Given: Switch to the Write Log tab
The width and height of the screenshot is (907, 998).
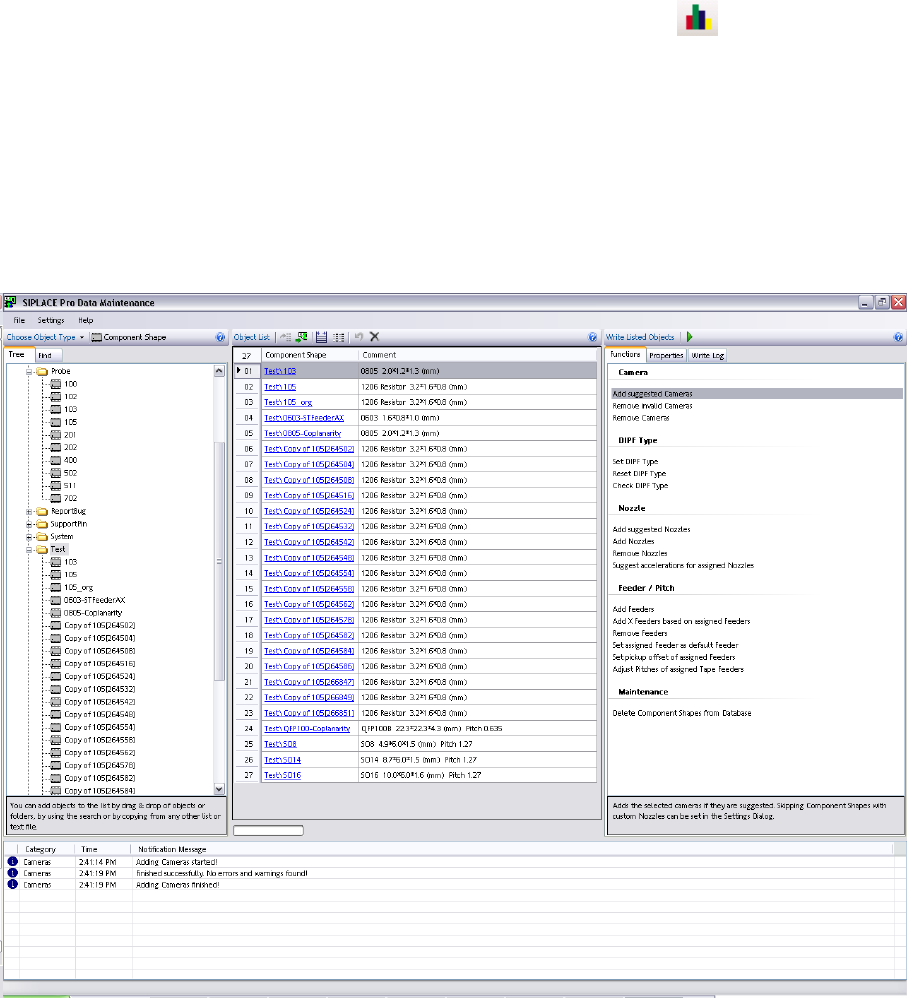Looking at the screenshot, I should click(x=708, y=355).
